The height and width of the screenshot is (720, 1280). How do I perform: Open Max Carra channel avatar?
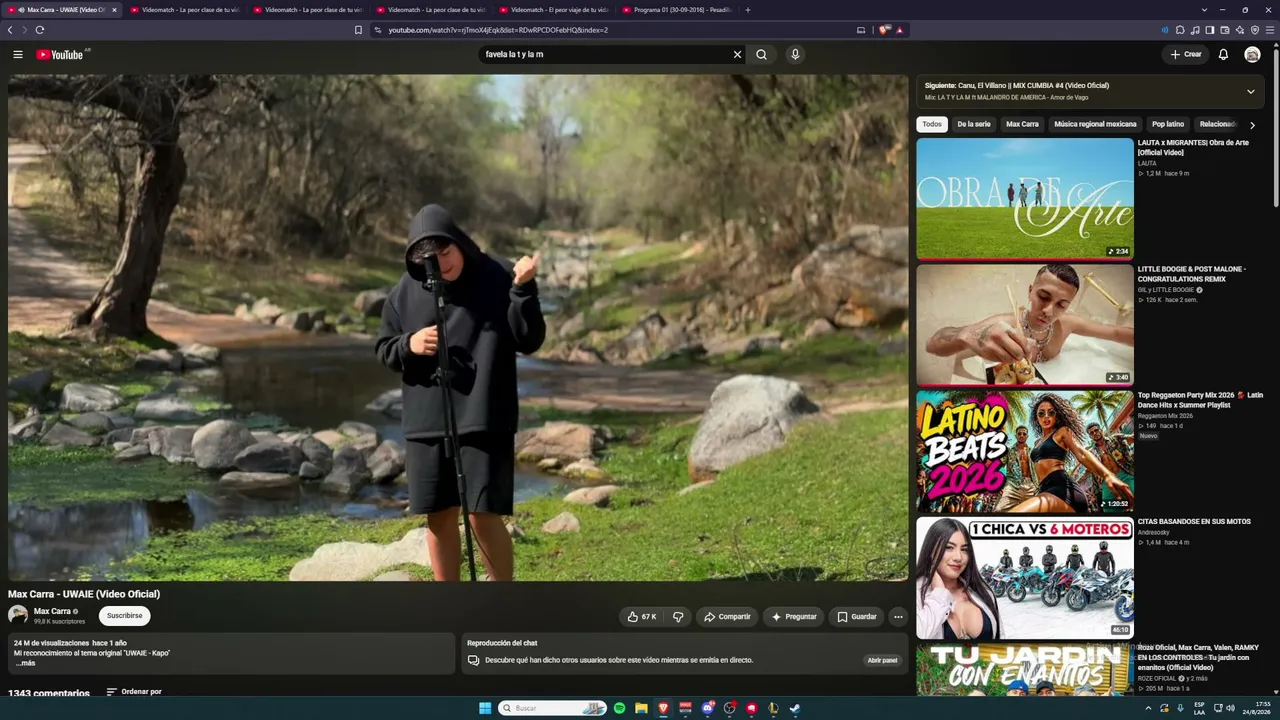(x=18, y=615)
